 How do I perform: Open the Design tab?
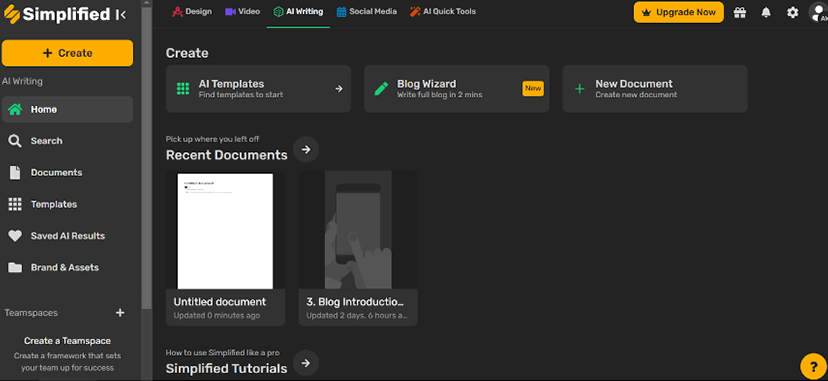point(192,11)
